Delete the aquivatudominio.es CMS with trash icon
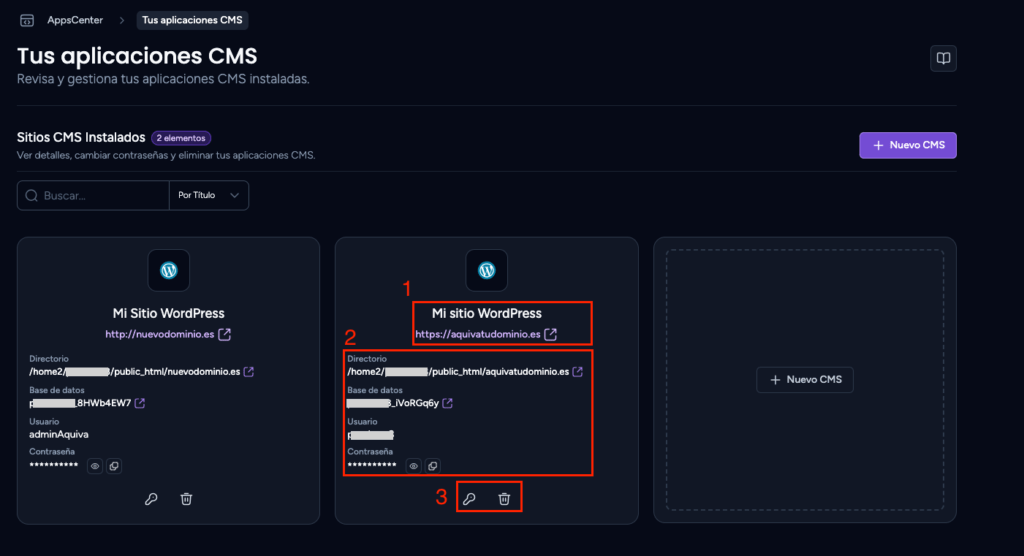1024x556 pixels. [504, 499]
